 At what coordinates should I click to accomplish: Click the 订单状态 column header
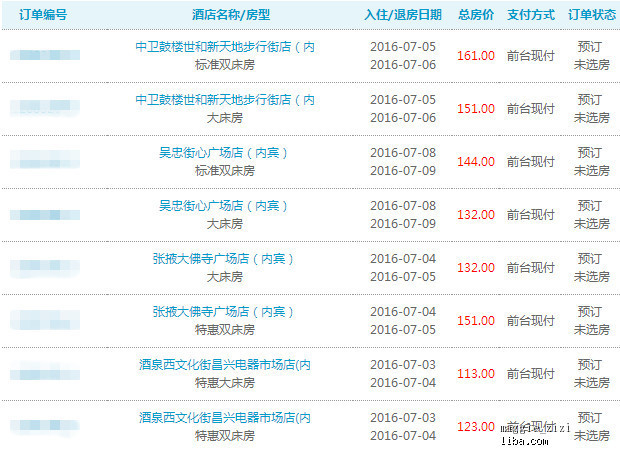tap(591, 15)
